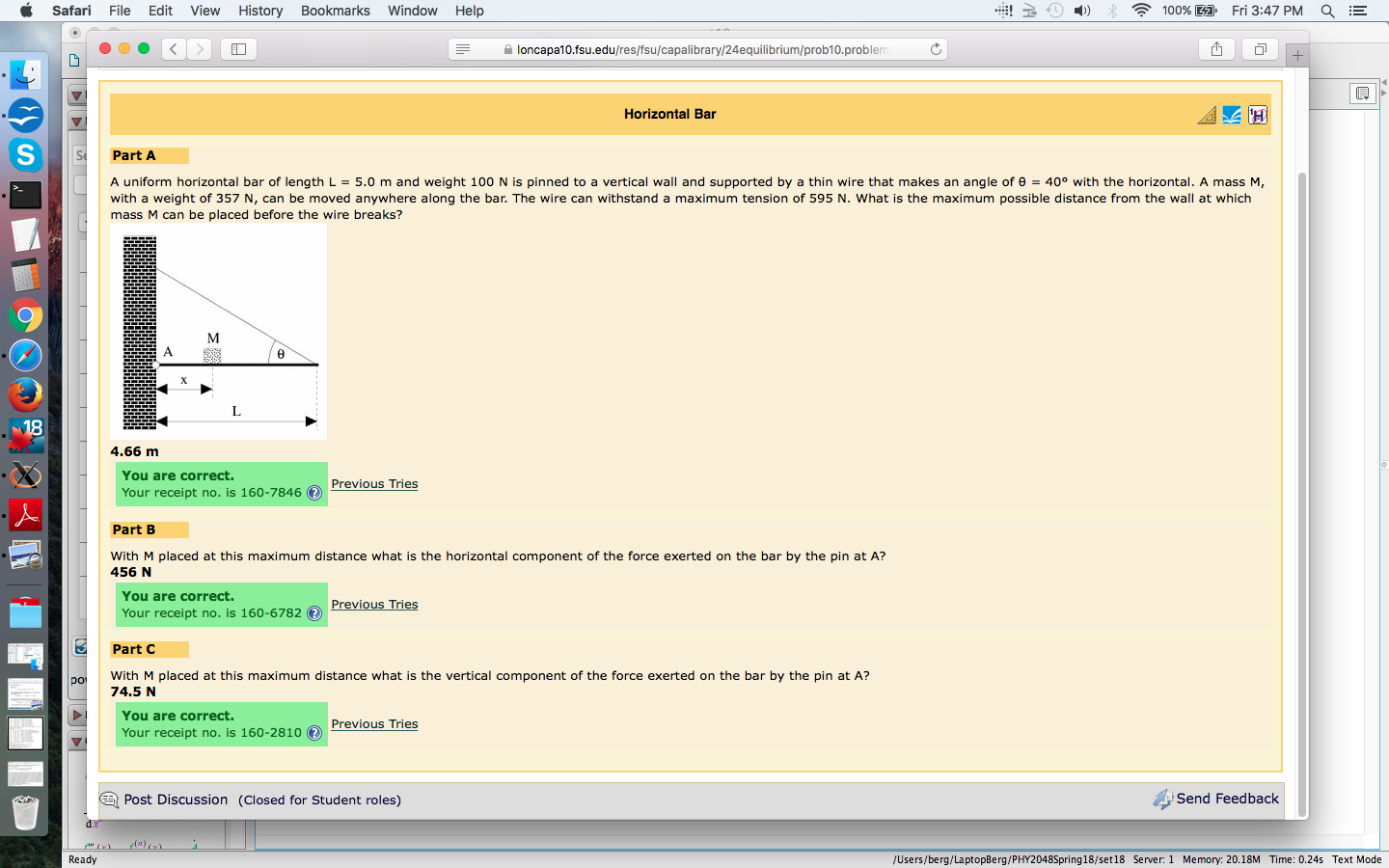This screenshot has width=1389, height=868.
Task: Go back with Safari's back arrow
Action: (174, 49)
